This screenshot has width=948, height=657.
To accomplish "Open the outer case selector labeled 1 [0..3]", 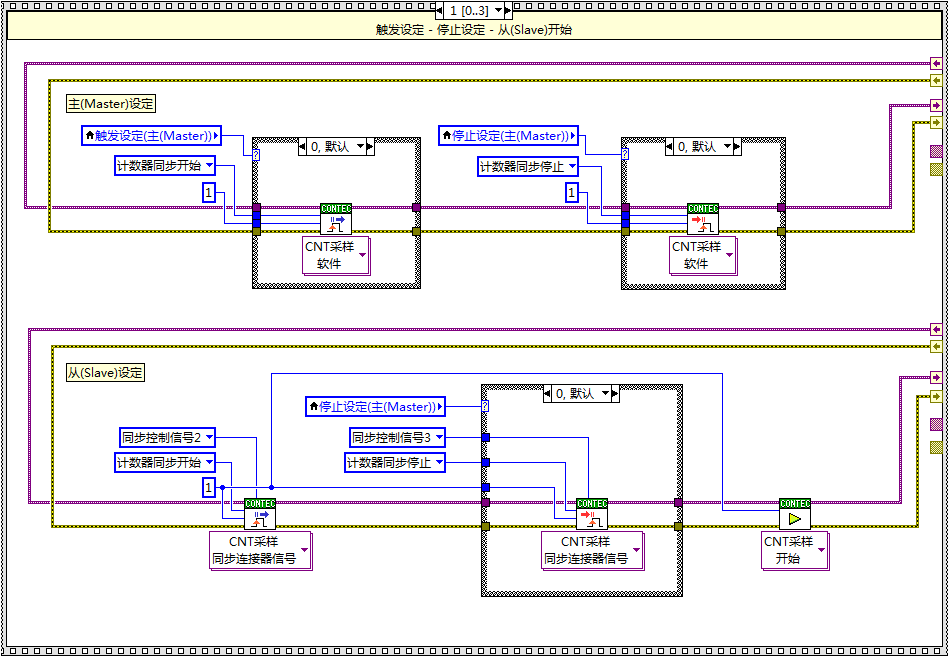I will 474,10.
